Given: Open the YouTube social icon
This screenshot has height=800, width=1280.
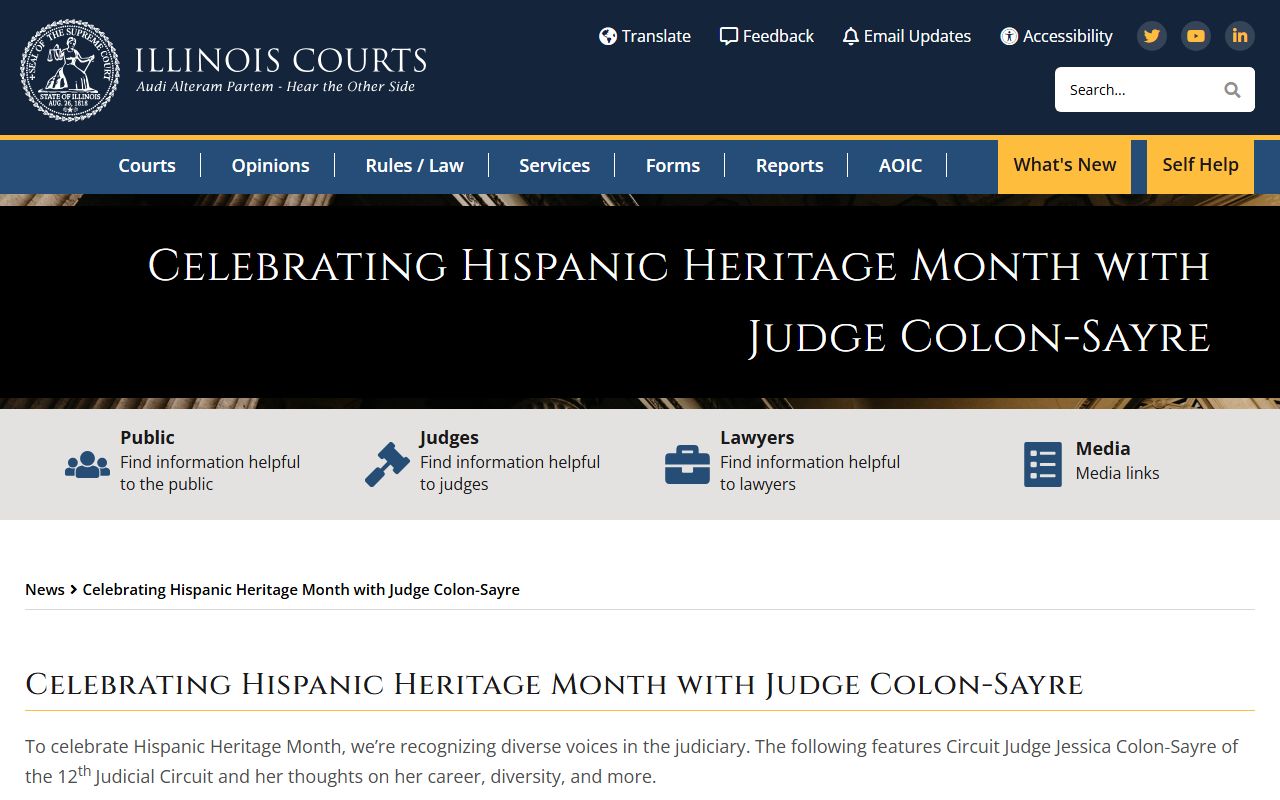Looking at the screenshot, I should [1196, 36].
